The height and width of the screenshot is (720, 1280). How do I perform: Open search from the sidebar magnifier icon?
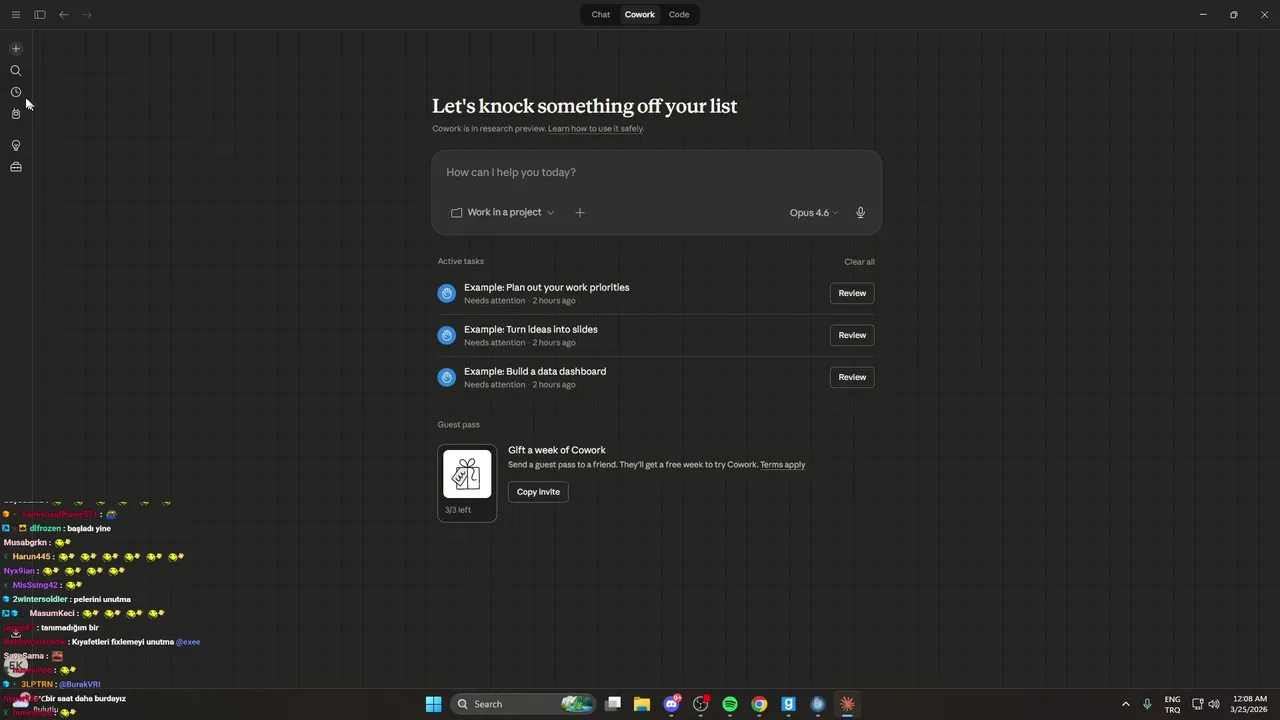click(x=16, y=71)
